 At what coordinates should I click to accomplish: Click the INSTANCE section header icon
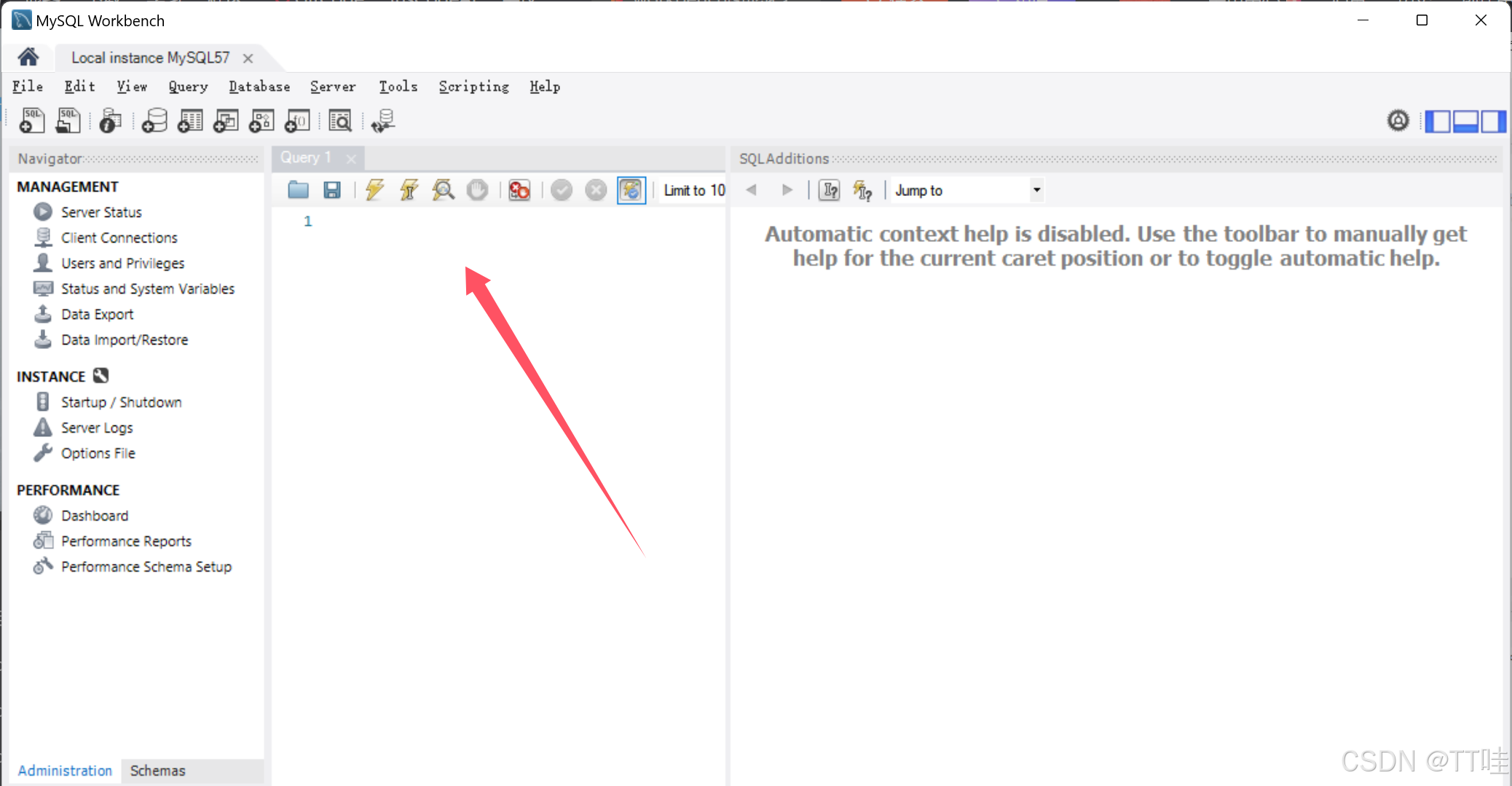point(101,376)
